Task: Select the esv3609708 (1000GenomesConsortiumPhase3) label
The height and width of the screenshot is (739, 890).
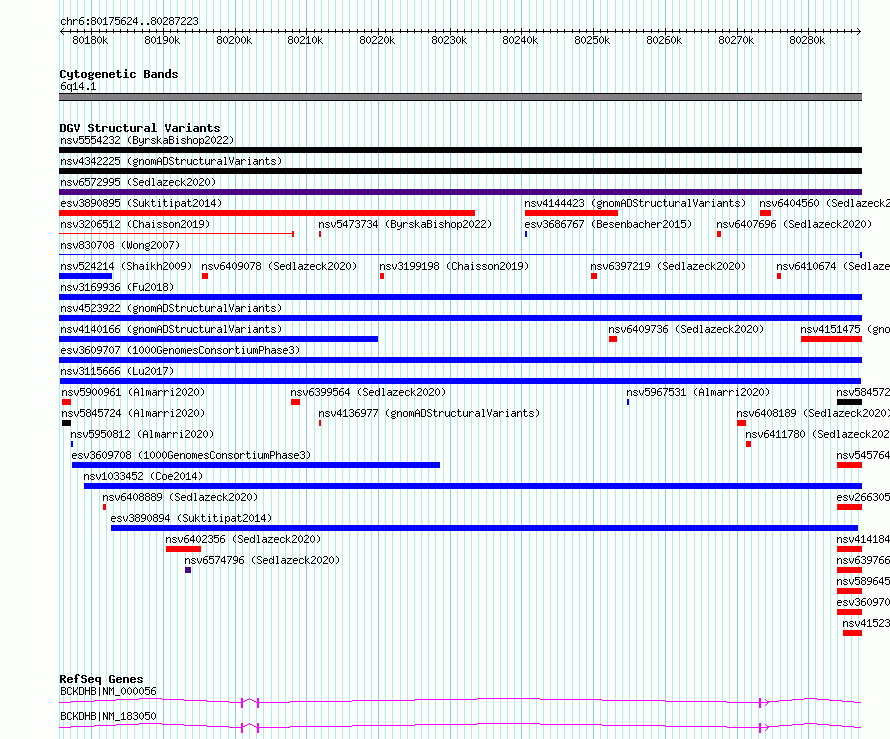Action: [x=191, y=455]
